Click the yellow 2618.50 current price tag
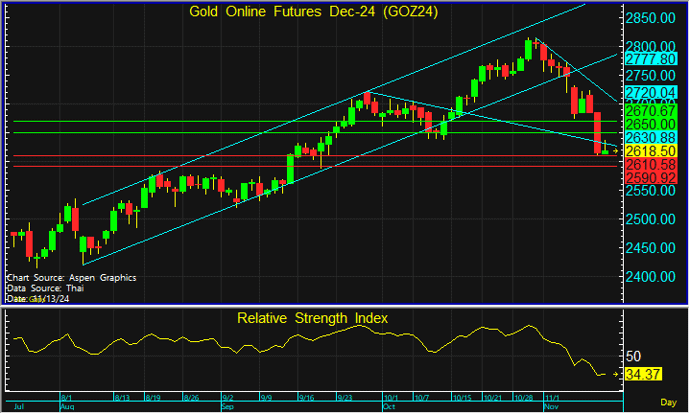The height and width of the screenshot is (414, 690). coord(651,150)
